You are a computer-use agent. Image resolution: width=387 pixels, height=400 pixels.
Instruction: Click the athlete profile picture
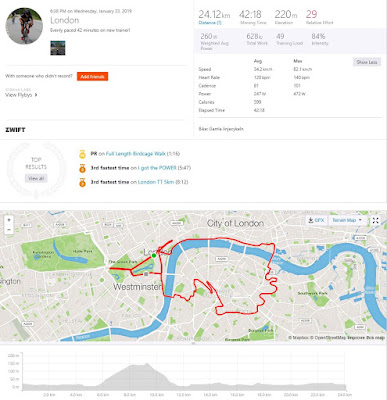[24, 26]
